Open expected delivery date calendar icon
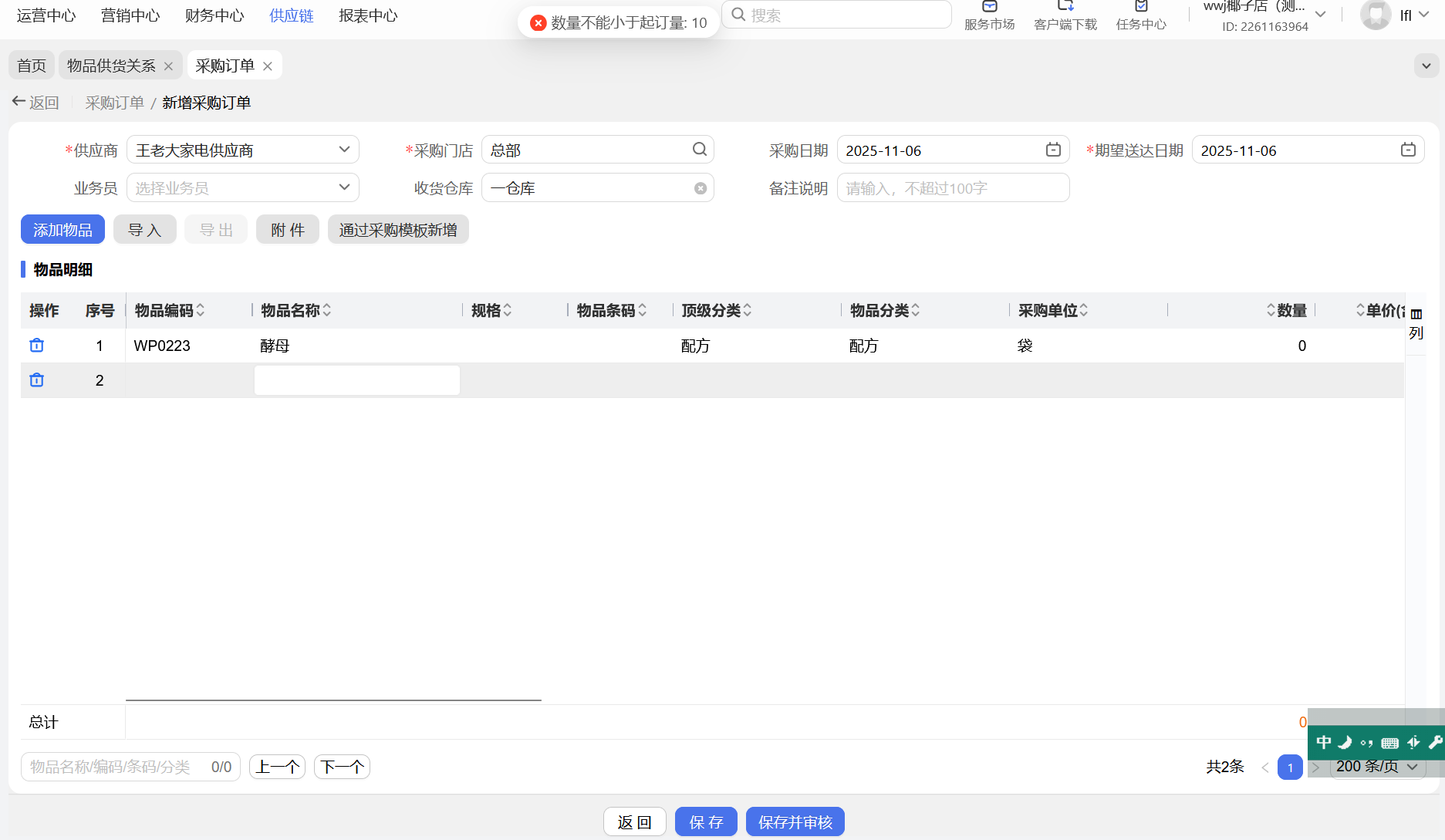 click(x=1408, y=150)
